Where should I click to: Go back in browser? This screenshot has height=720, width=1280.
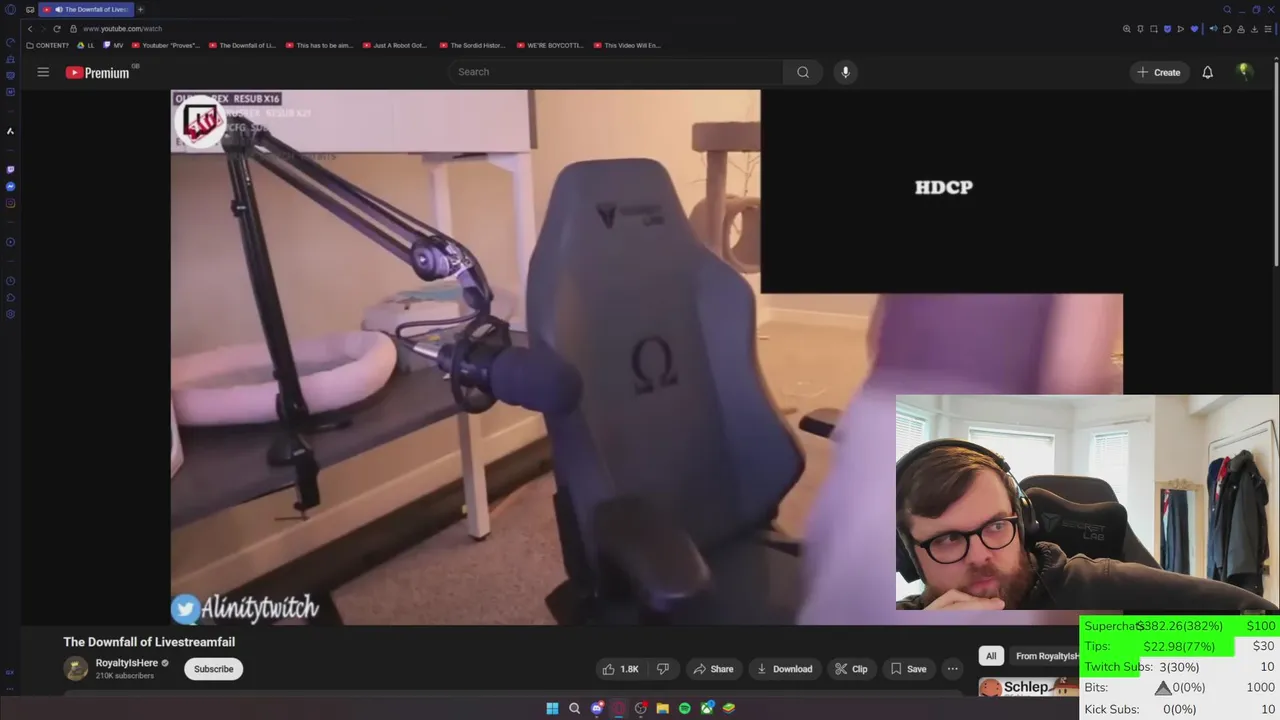coord(30,29)
